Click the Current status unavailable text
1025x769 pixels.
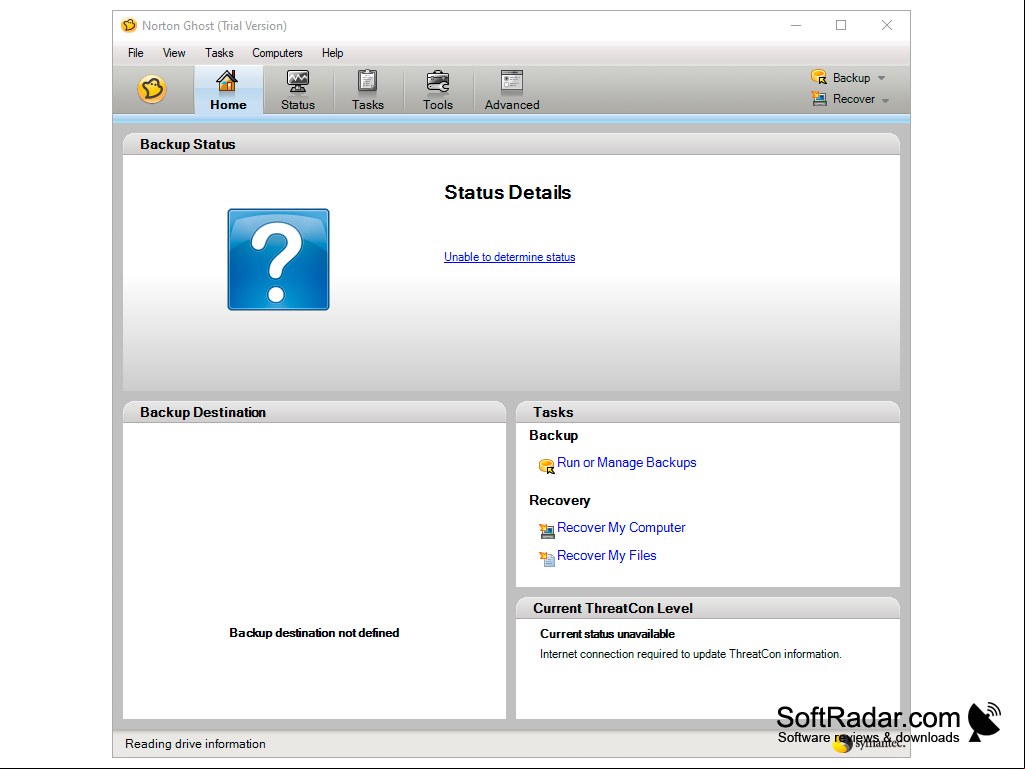[607, 634]
